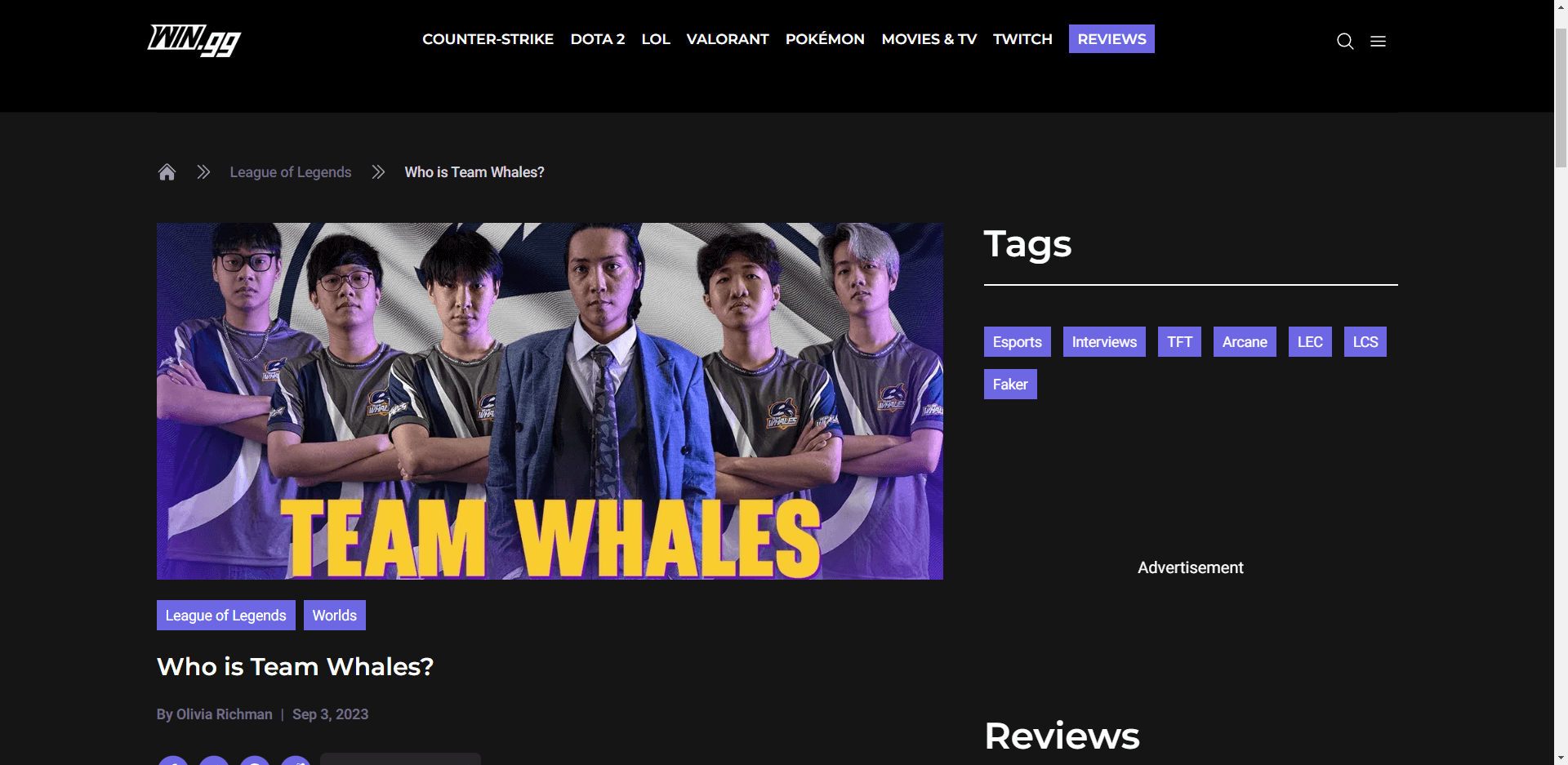Screen dimensions: 1568x765
Task: Share the article on Twitter
Action: click(214, 761)
